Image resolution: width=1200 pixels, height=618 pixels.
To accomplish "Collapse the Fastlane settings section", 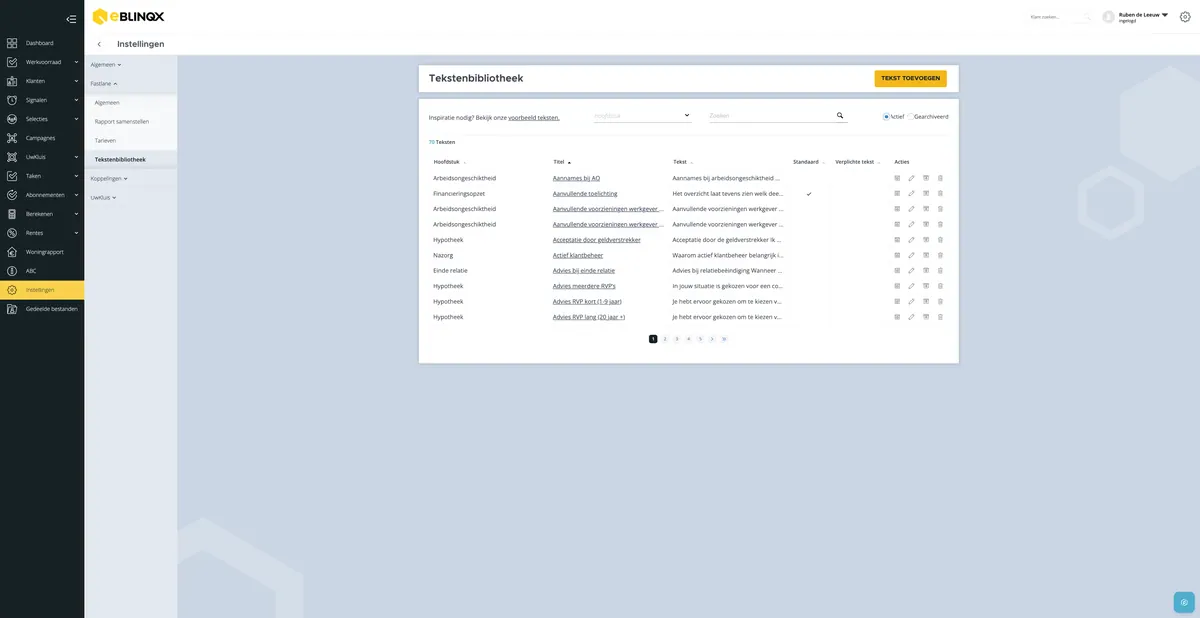I will coord(104,83).
